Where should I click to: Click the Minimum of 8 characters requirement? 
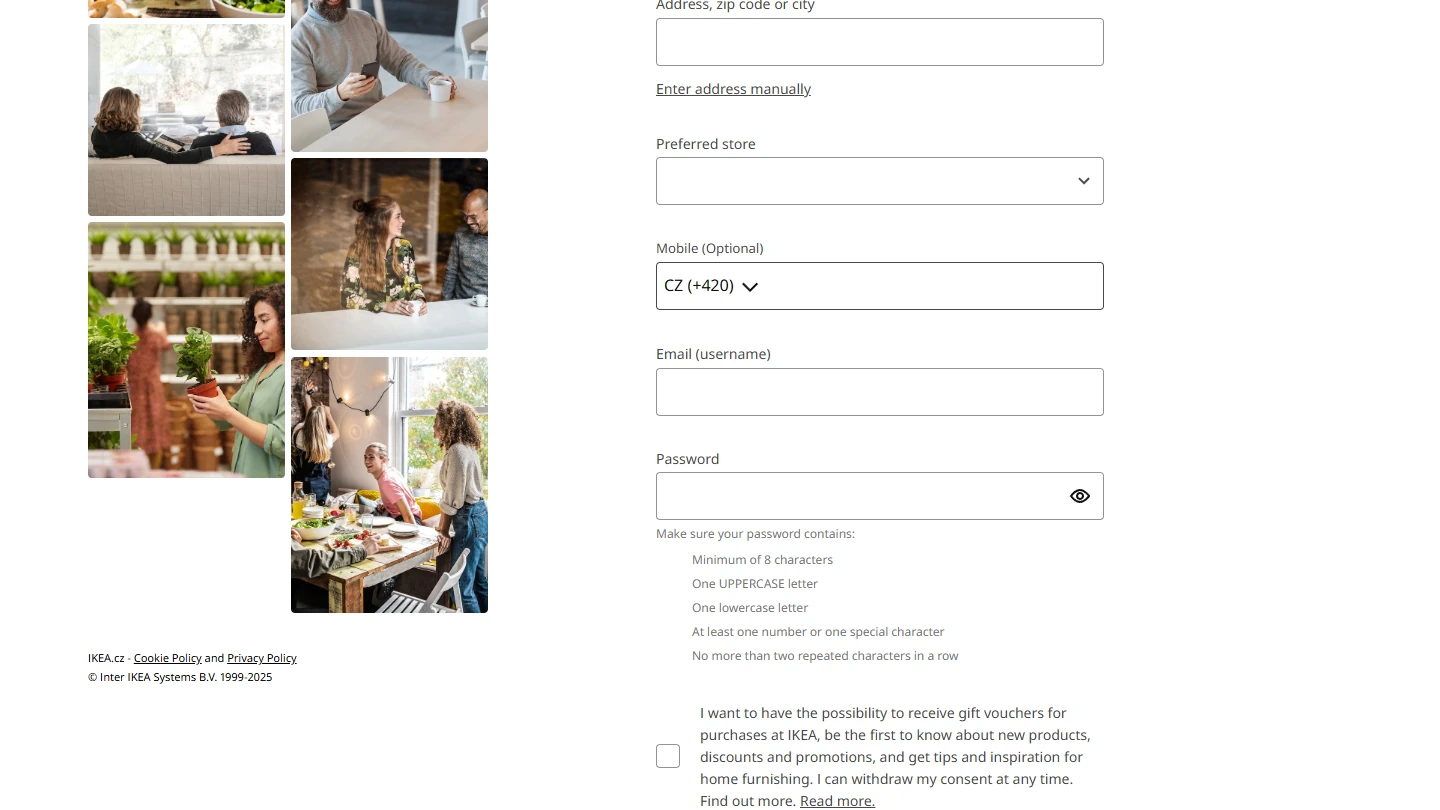762,560
